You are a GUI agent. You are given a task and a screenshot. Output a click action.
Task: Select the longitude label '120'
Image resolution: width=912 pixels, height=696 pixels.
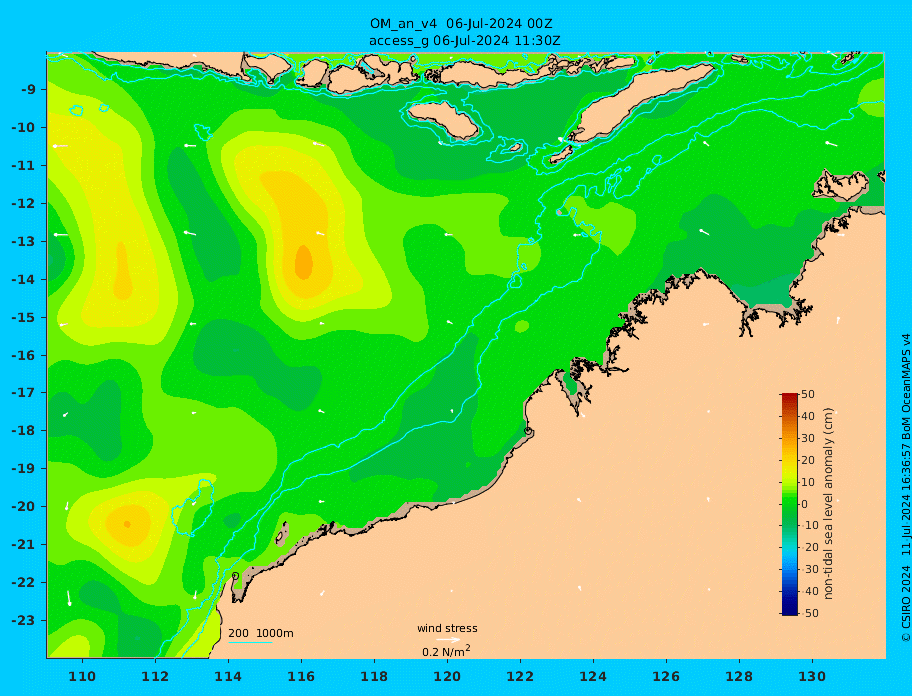tap(447, 676)
